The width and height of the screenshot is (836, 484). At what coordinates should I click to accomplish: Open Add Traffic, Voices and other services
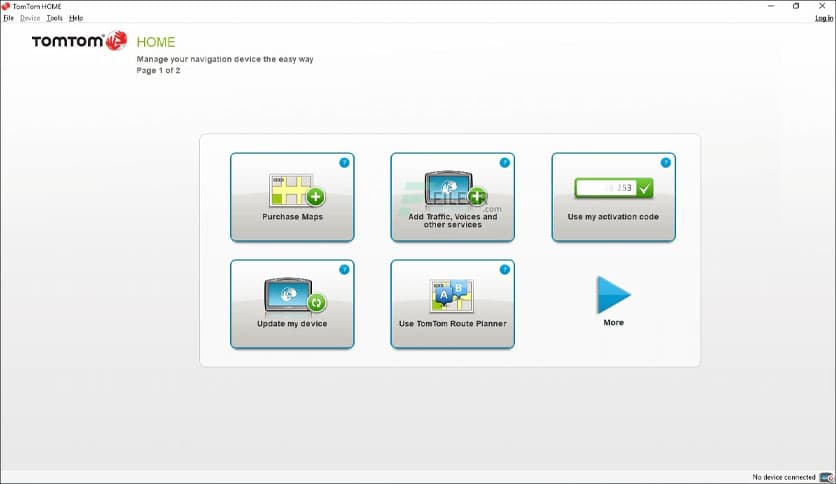tap(453, 197)
